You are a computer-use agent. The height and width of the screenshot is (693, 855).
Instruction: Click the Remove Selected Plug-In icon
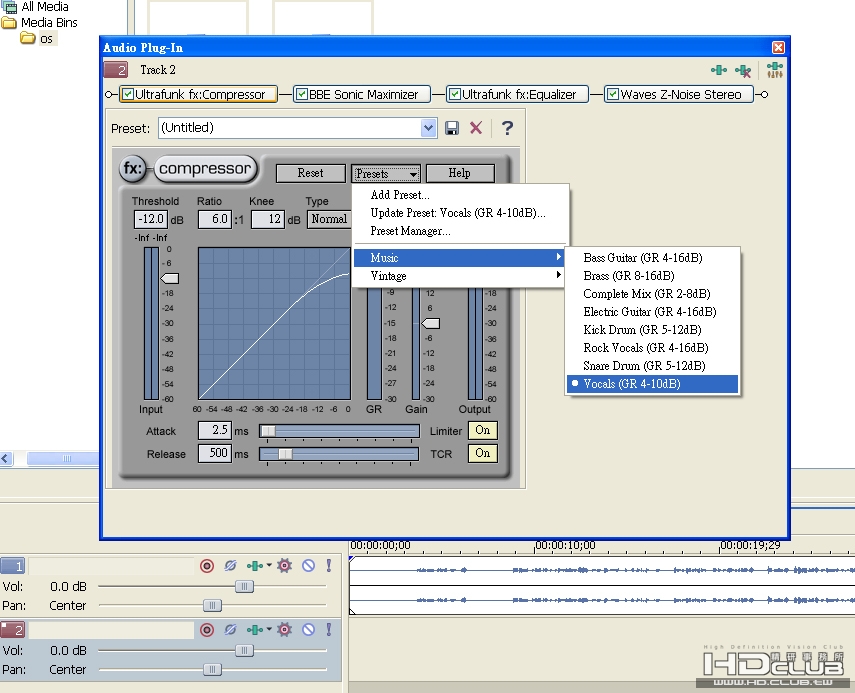[x=743, y=70]
